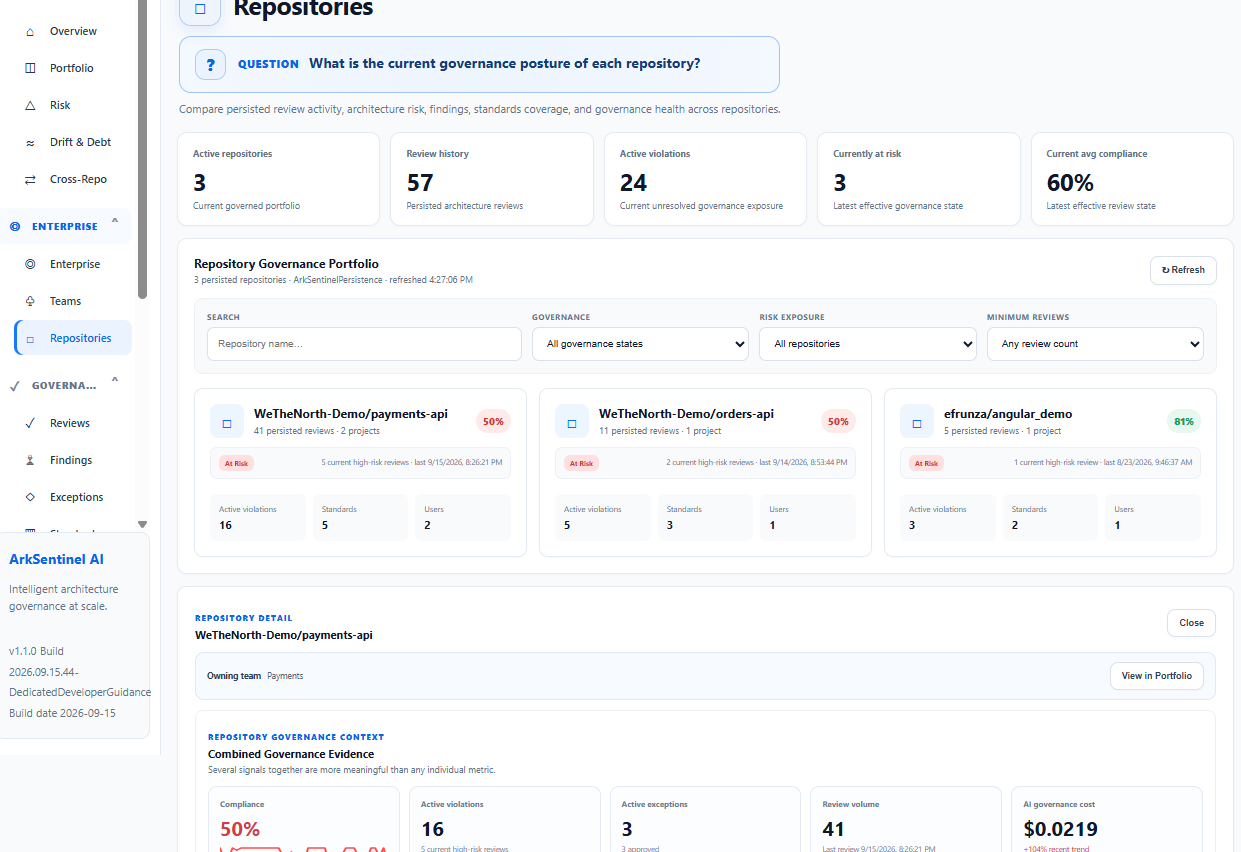Click the ArkSentinel AI brand title
This screenshot has height=852, width=1241.
point(56,560)
